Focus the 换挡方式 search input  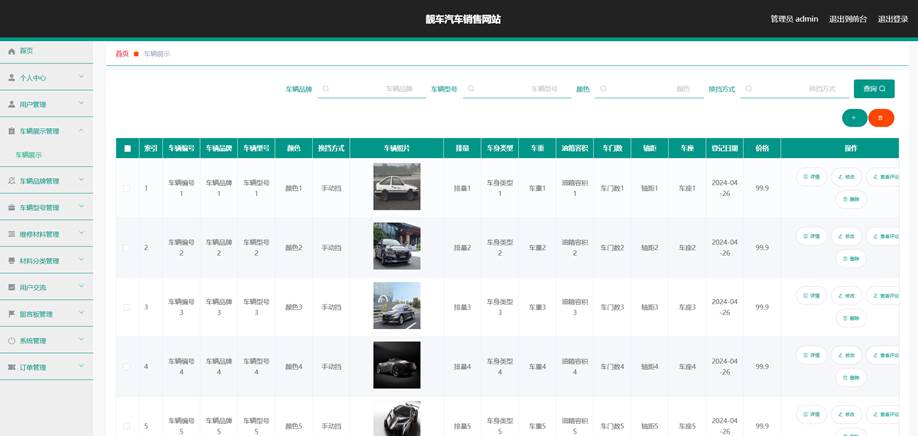794,89
